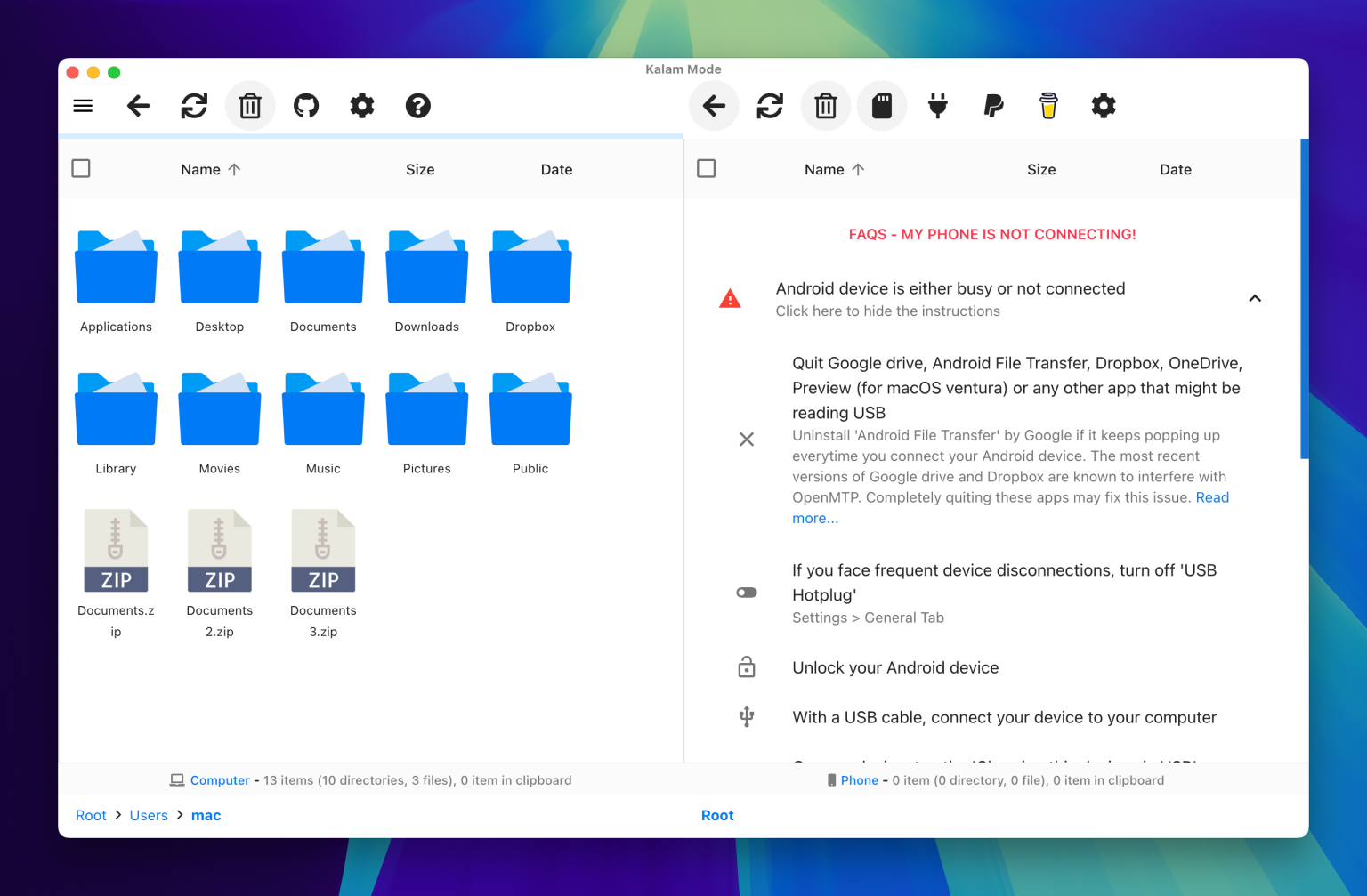The width and height of the screenshot is (1367, 896).
Task: Click the Buy Me a Coffee icon
Action: tap(1048, 105)
